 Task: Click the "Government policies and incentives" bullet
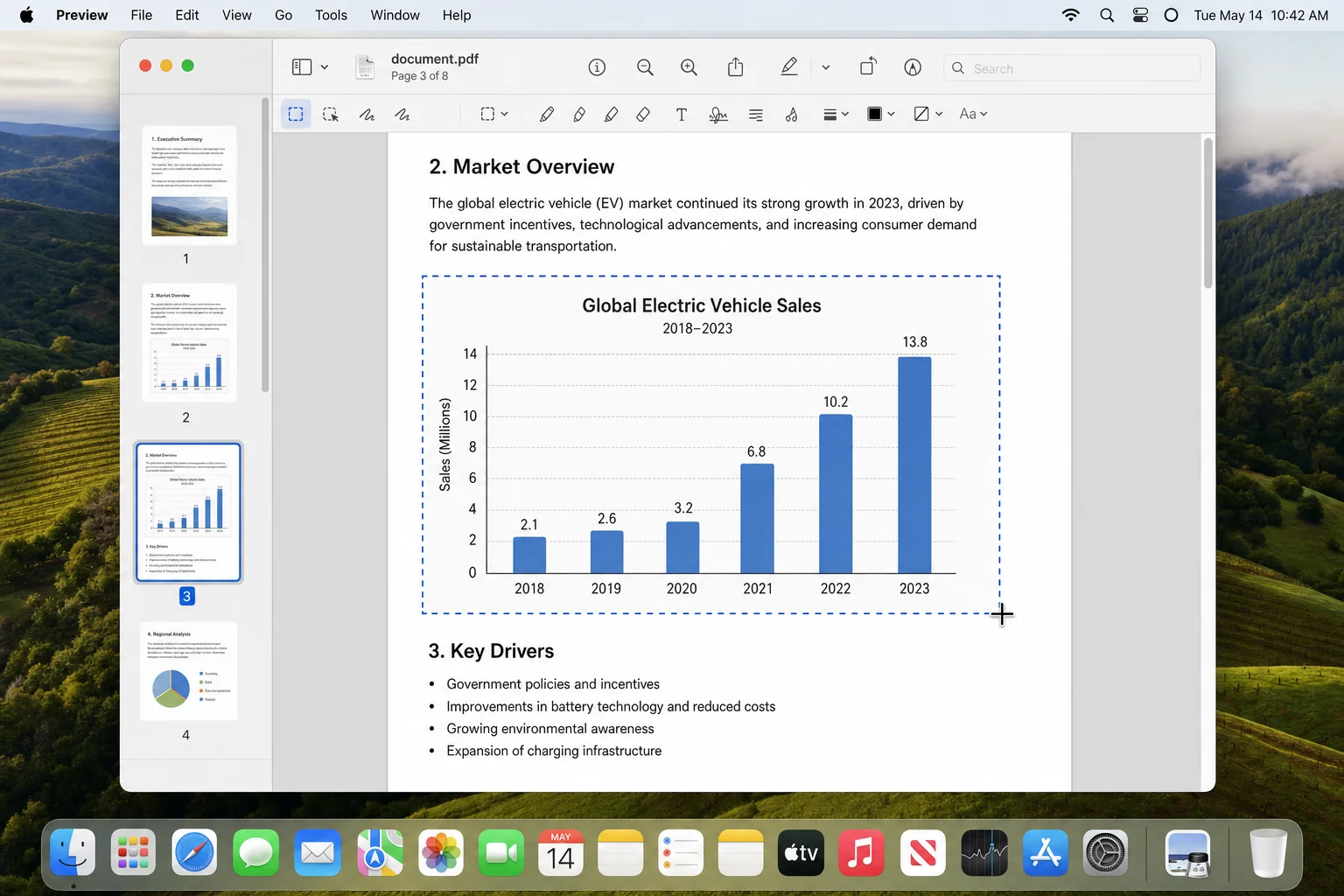(x=553, y=684)
